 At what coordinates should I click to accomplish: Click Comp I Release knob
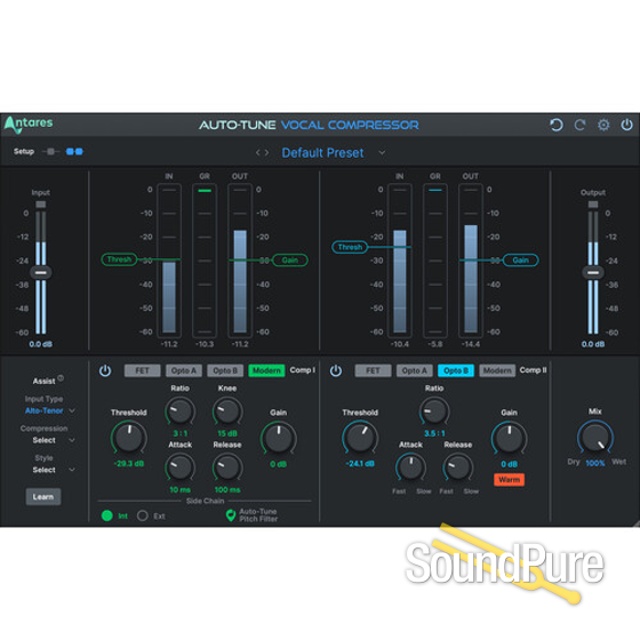pos(227,467)
